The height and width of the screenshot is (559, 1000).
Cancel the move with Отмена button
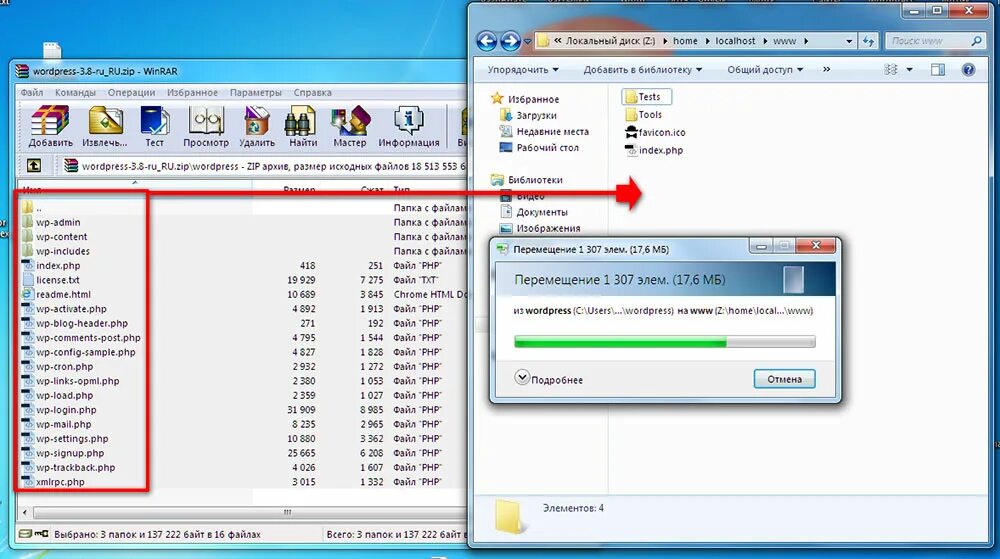(784, 379)
